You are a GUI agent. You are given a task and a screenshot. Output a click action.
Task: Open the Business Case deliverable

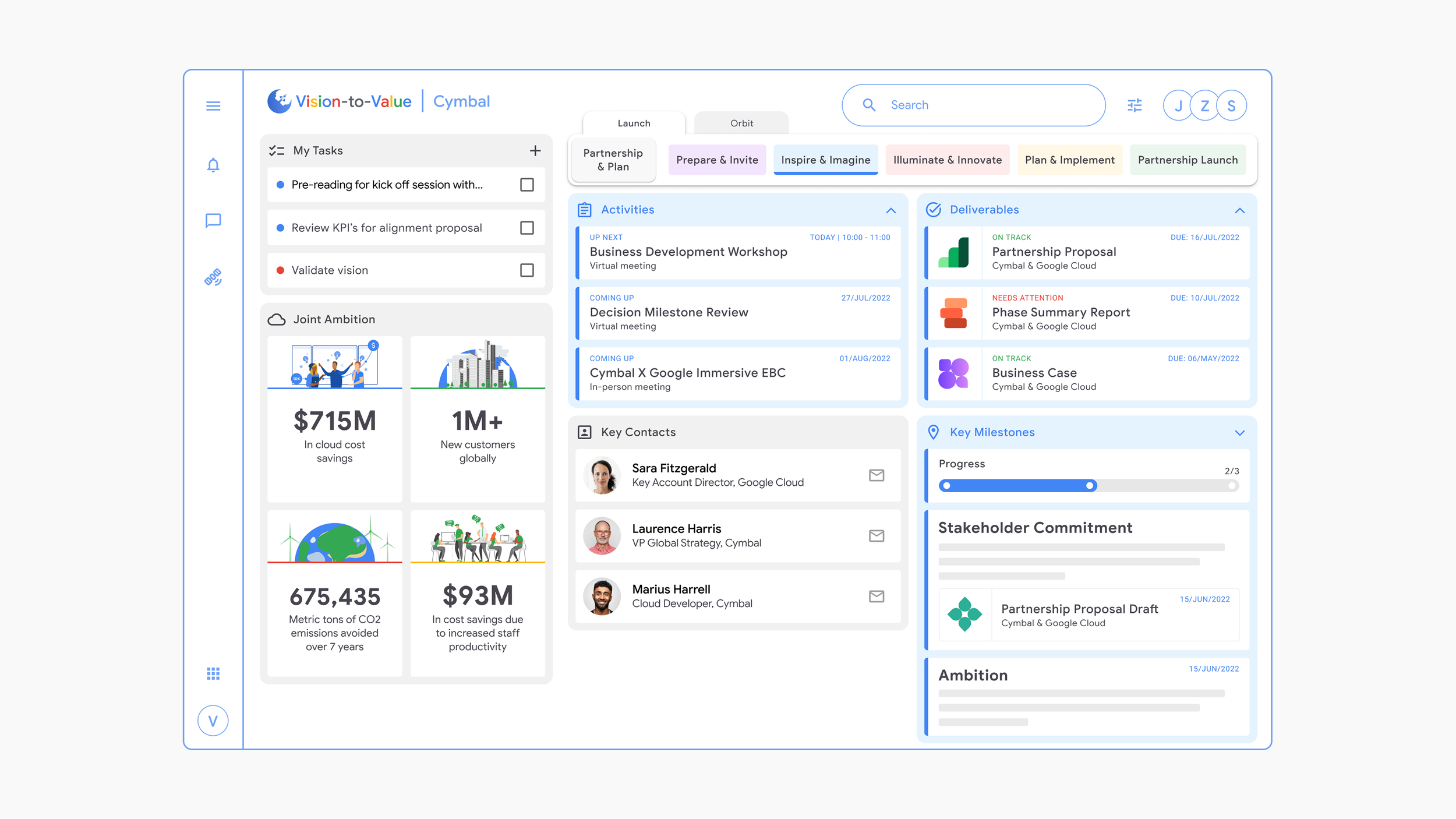[x=1087, y=373]
